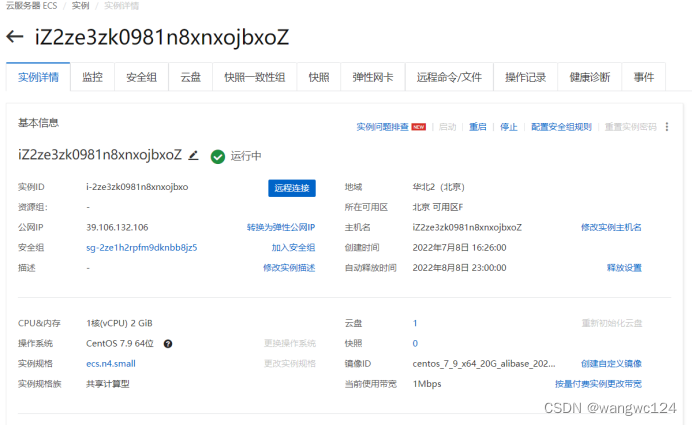Click 按量付费实例更改带宽 link
The image size is (692, 425).
[x=598, y=384]
